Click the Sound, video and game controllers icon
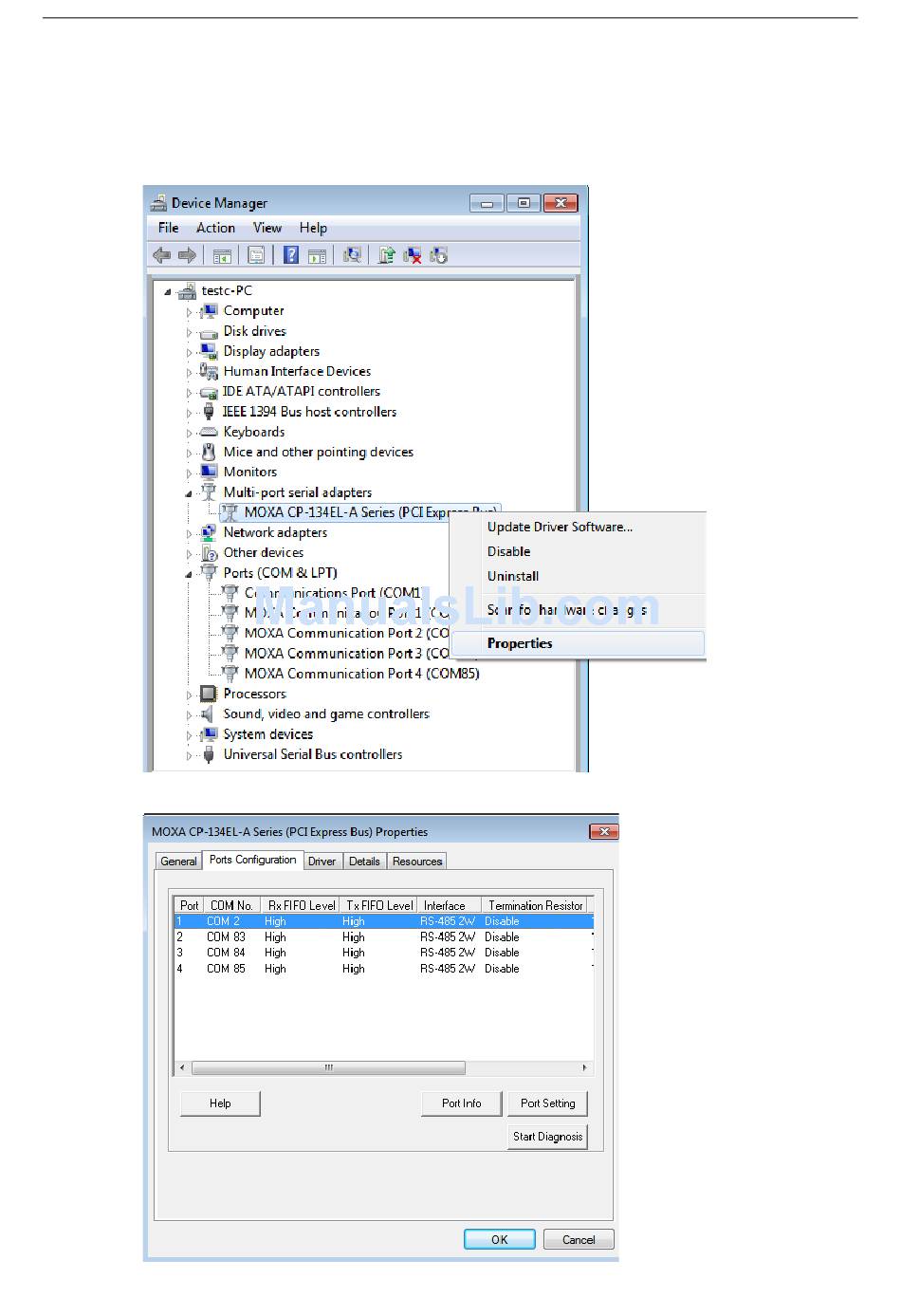 click(x=208, y=714)
